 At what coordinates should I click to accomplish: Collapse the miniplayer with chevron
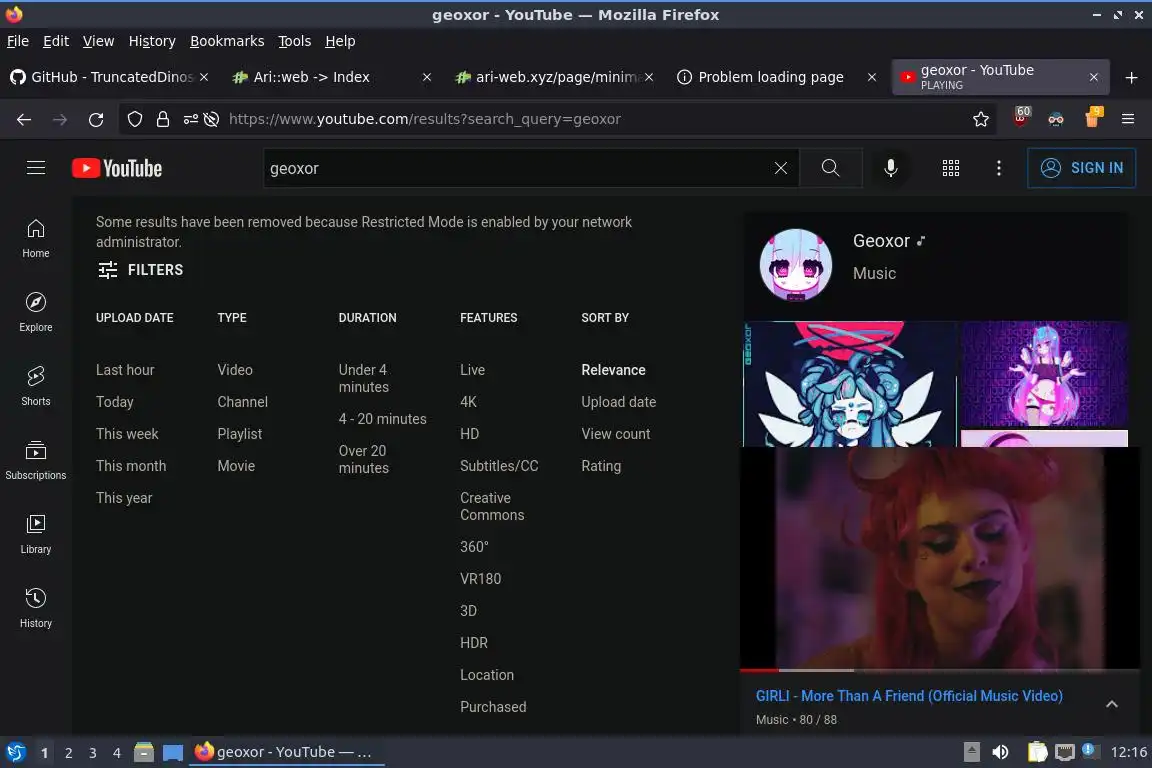pos(1112,704)
